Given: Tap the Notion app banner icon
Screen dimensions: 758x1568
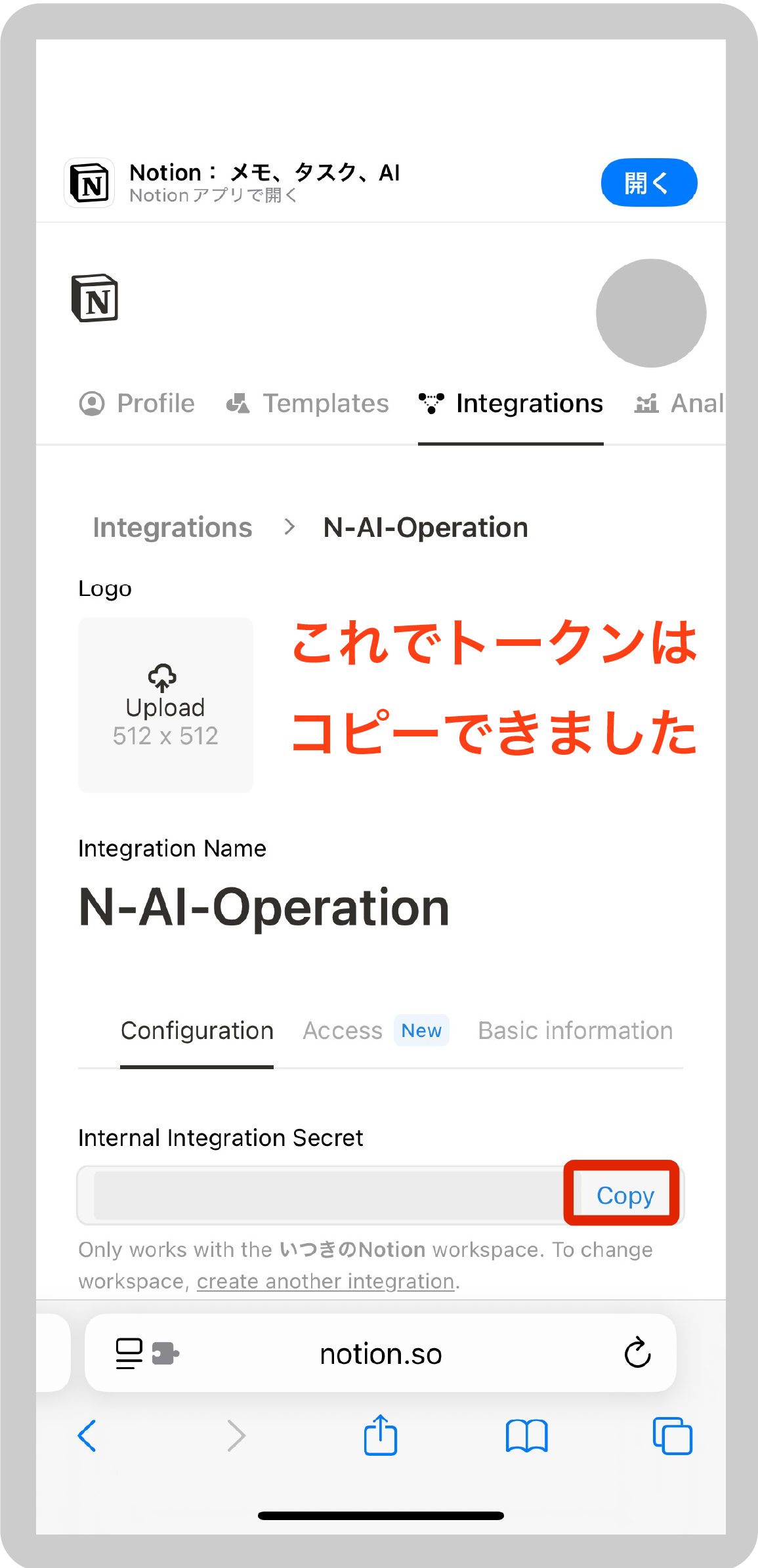Looking at the screenshot, I should [x=89, y=182].
